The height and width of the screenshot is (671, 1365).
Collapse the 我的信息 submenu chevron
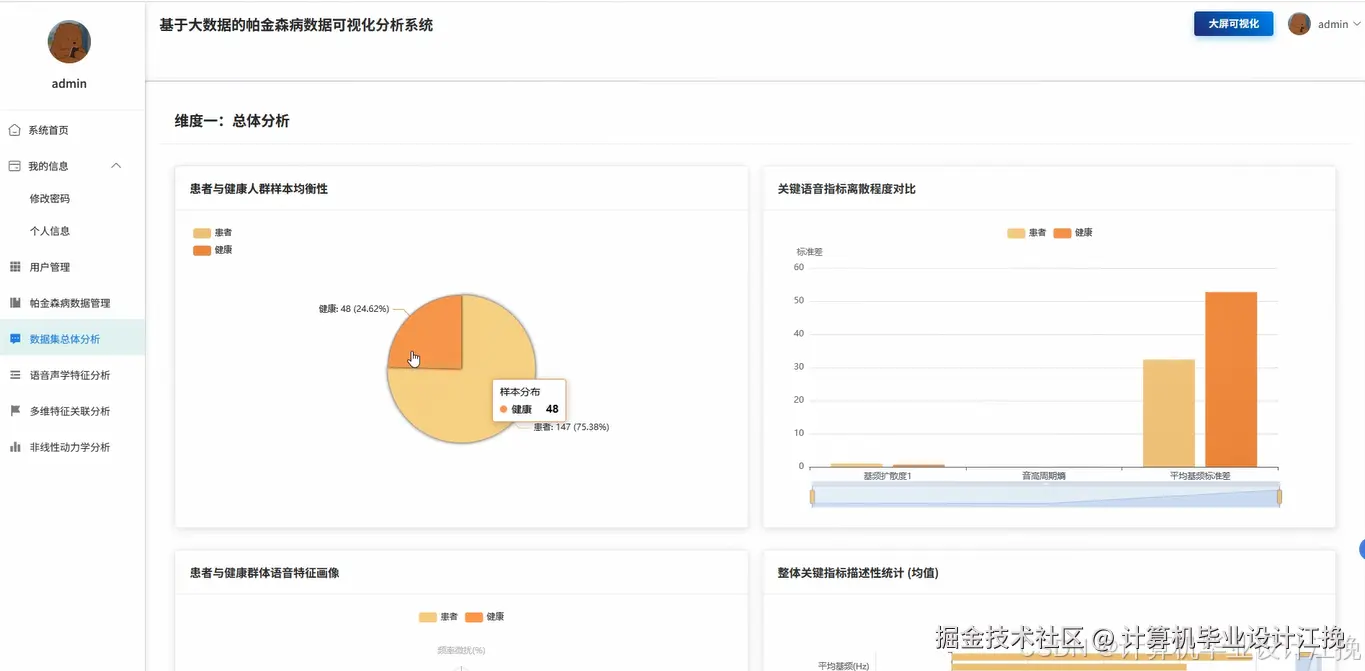(x=116, y=166)
